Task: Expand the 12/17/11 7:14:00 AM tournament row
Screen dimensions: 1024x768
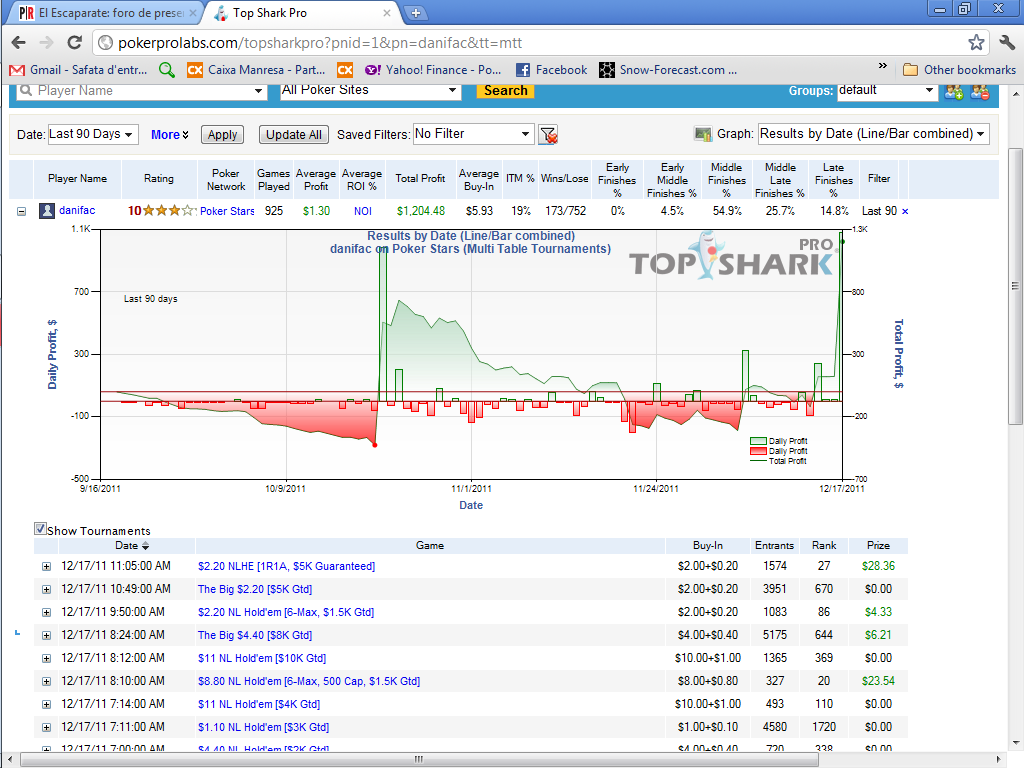Action: click(x=46, y=705)
